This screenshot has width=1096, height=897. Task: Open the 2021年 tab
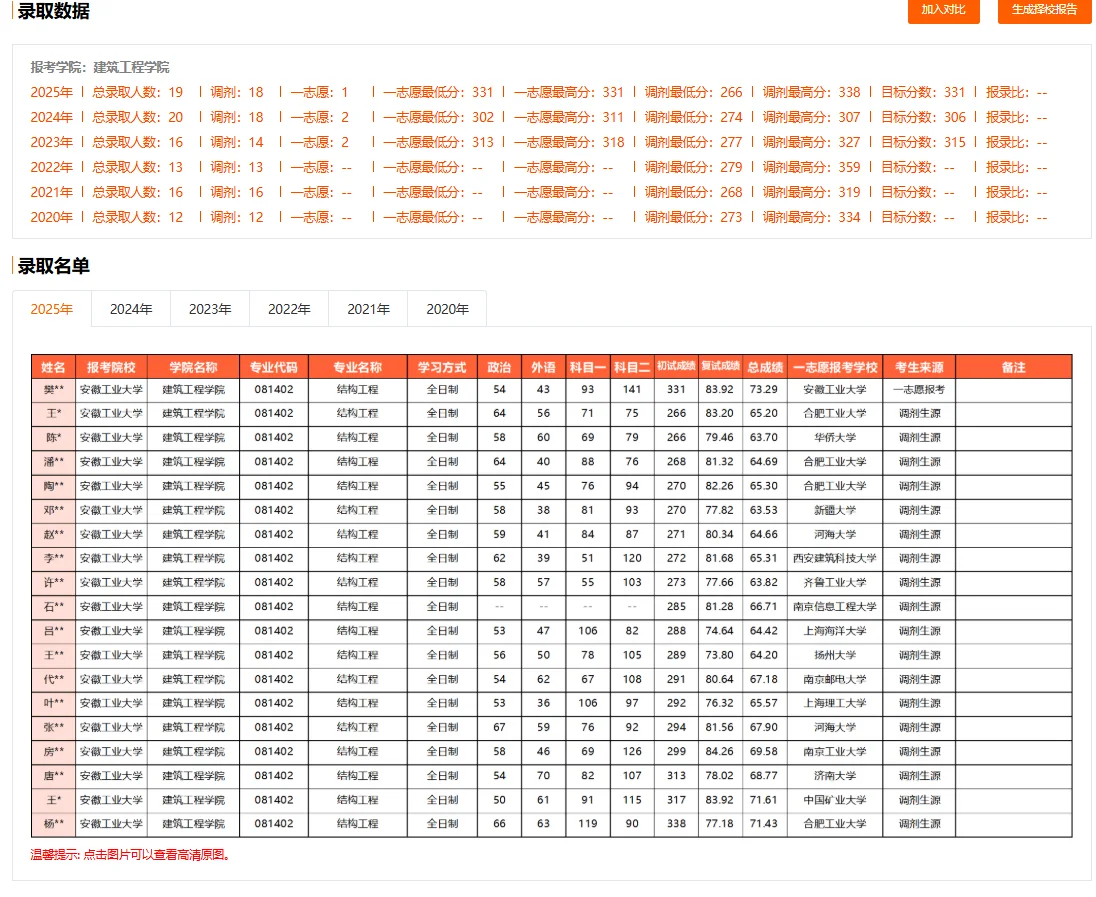368,309
